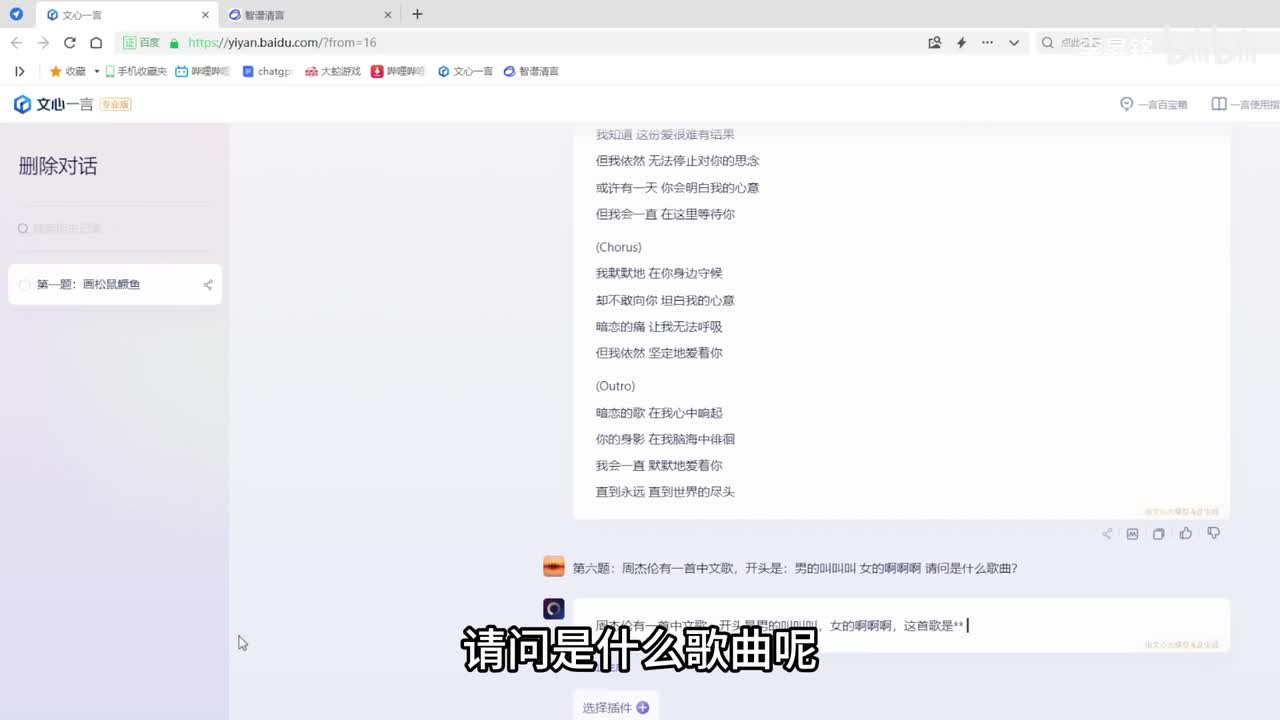
Task: Click the thumbs-down icon under the lyrics reply
Action: pyautogui.click(x=1213, y=534)
